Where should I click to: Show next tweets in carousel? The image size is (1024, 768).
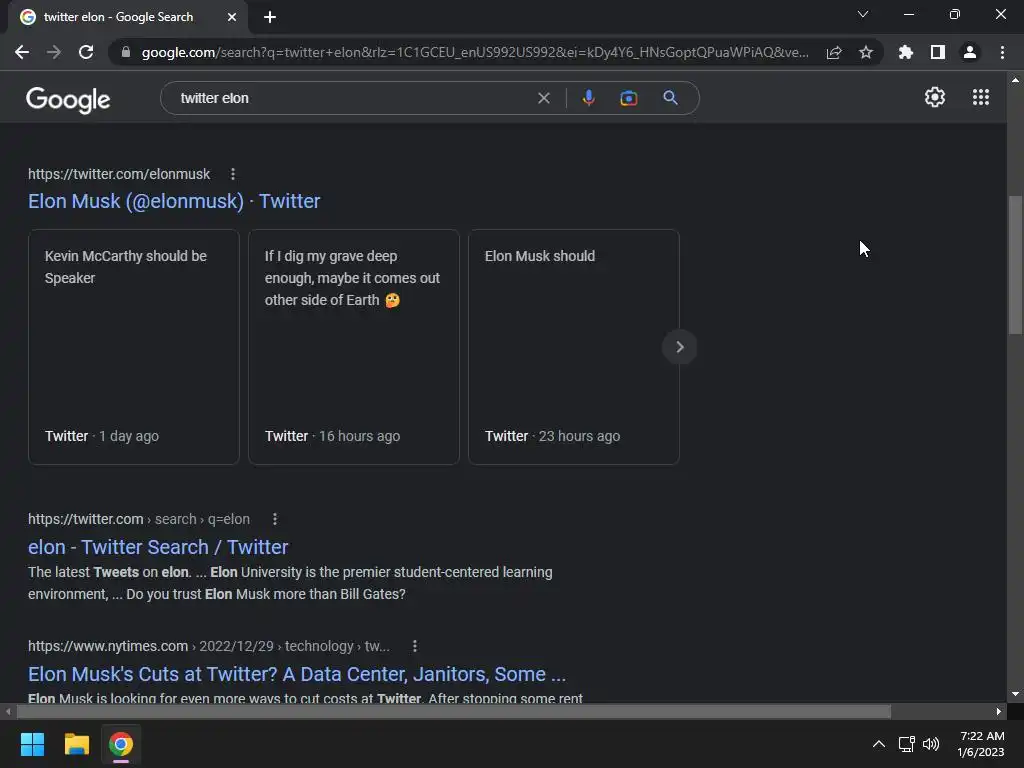(679, 347)
